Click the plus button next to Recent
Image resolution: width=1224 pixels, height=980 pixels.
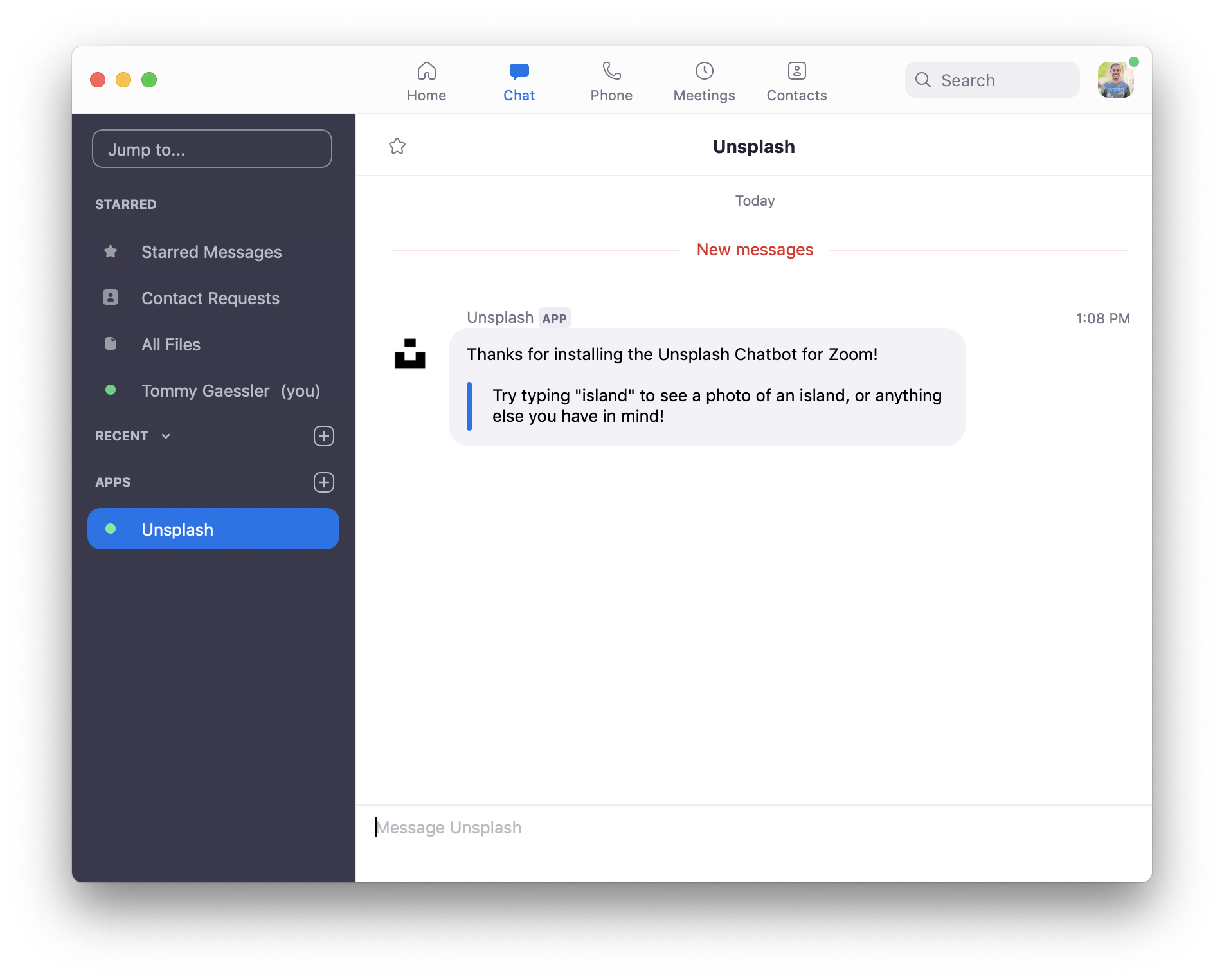point(323,436)
